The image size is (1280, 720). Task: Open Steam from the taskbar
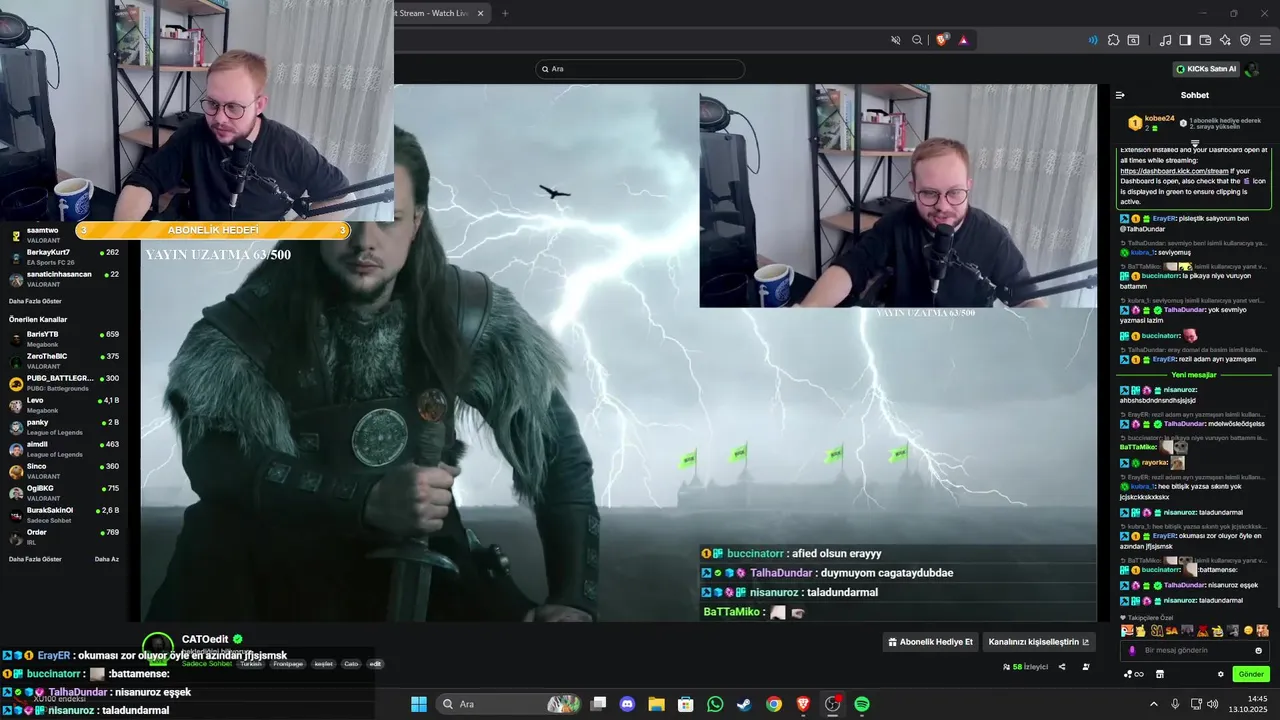coord(744,704)
